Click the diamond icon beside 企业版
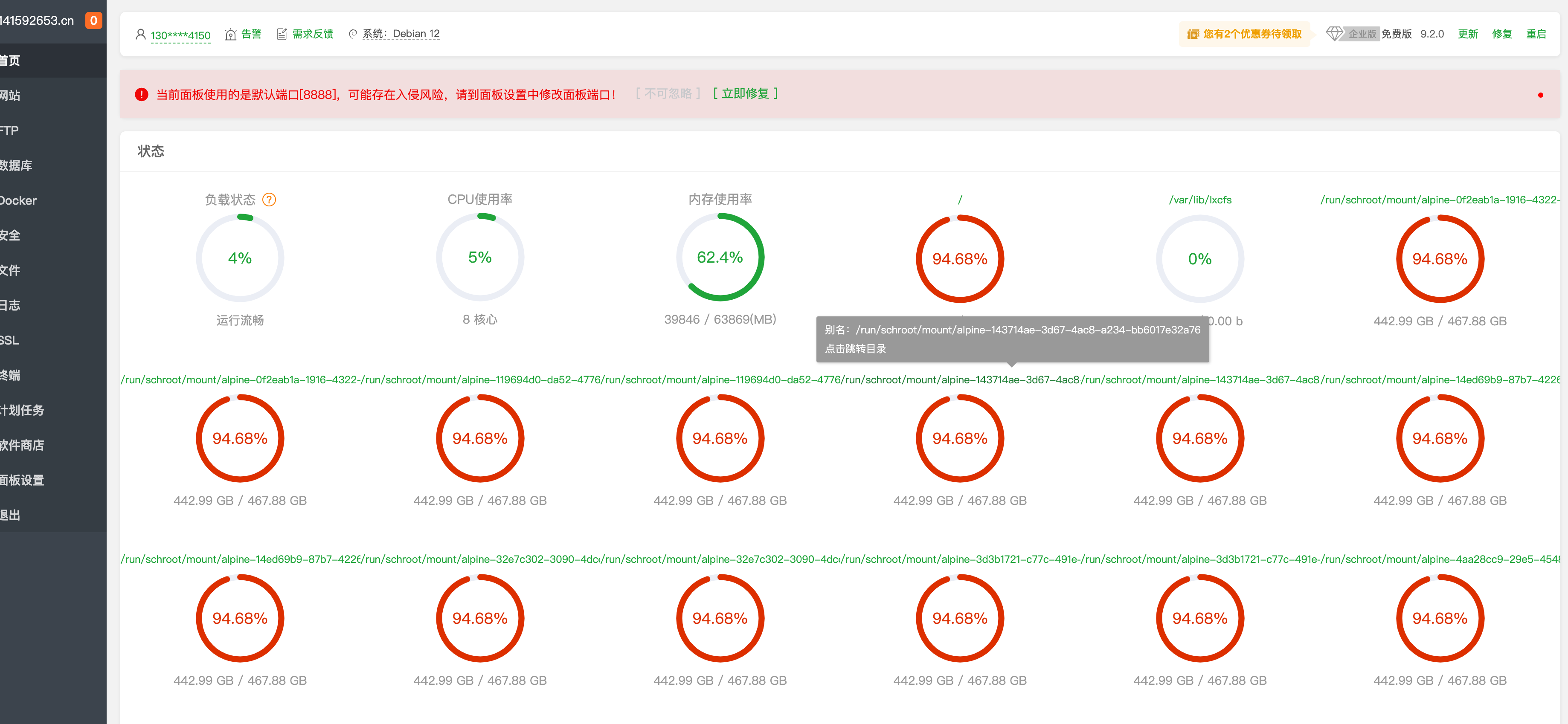Viewport: 1568px width, 724px height. (x=1334, y=33)
